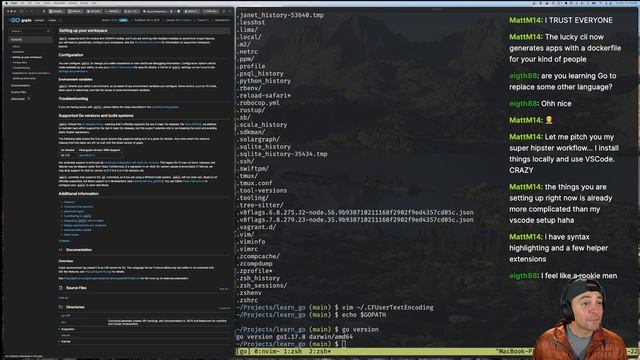Viewport: 640px width, 360px height.
Task: Open the Features link under Additional information
Action: click(x=69, y=202)
